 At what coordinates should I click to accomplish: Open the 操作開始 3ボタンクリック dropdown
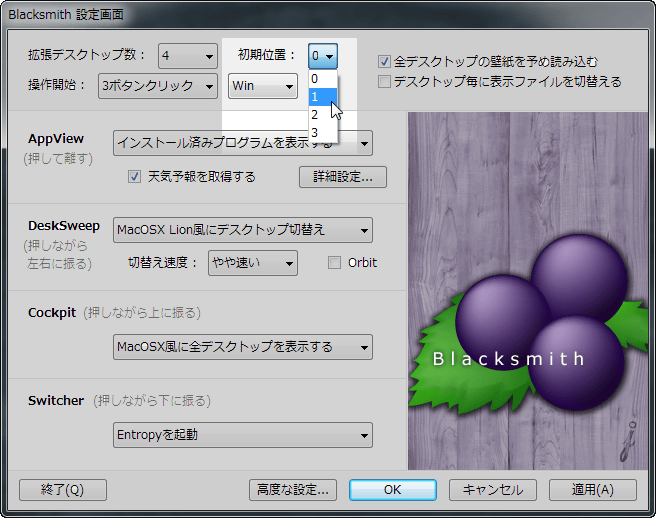(158, 86)
